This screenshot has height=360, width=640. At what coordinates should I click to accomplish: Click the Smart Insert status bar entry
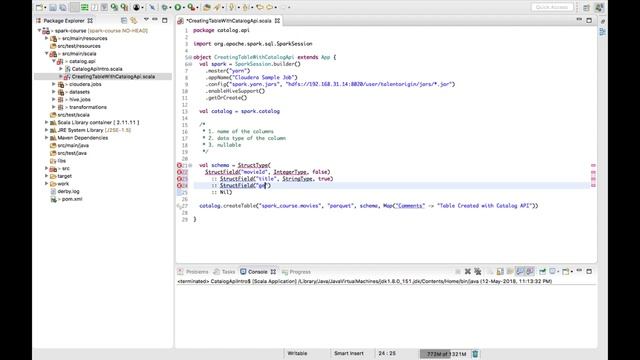click(x=349, y=353)
